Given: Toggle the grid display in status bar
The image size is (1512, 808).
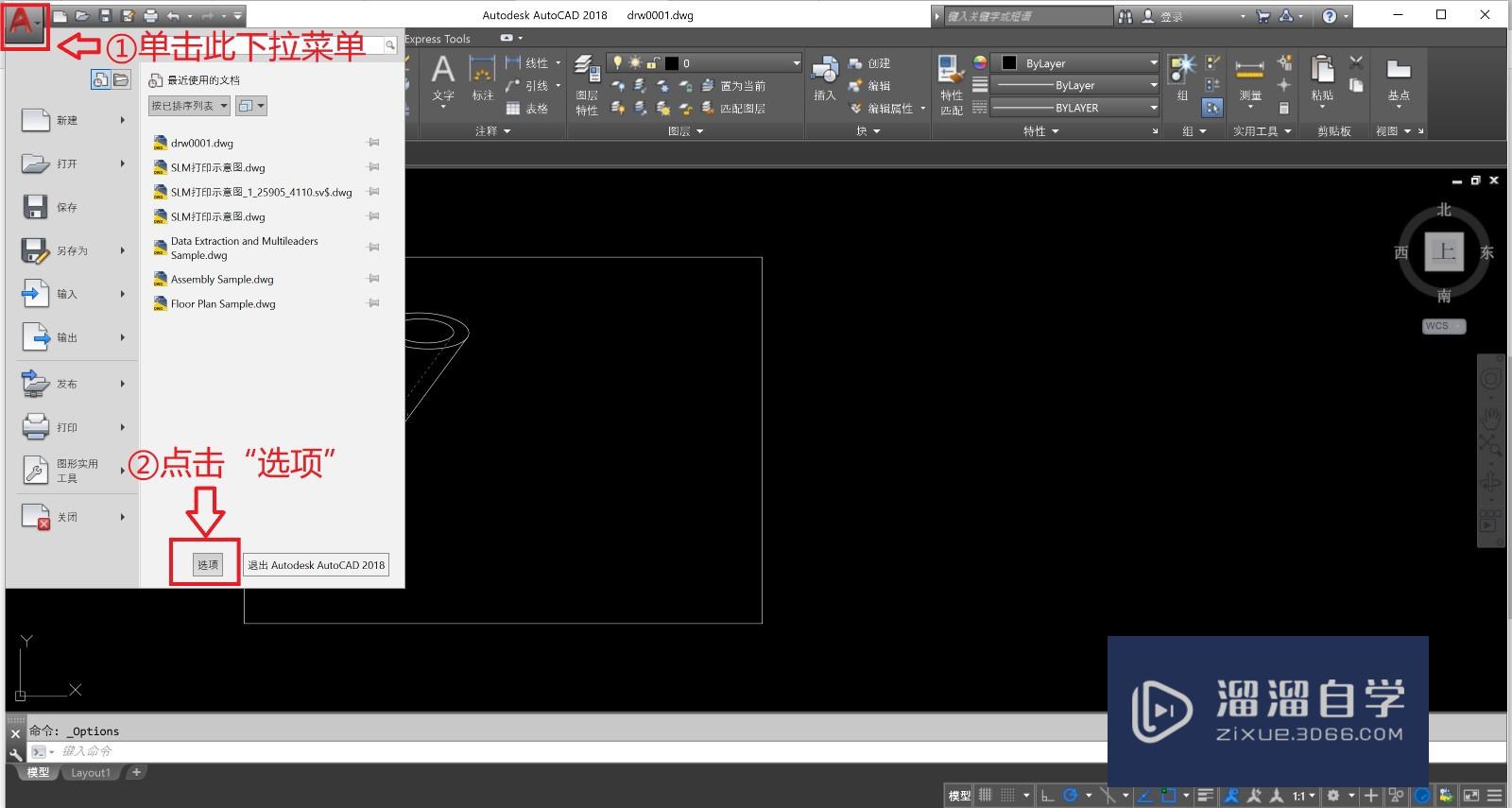Looking at the screenshot, I should coord(986,796).
